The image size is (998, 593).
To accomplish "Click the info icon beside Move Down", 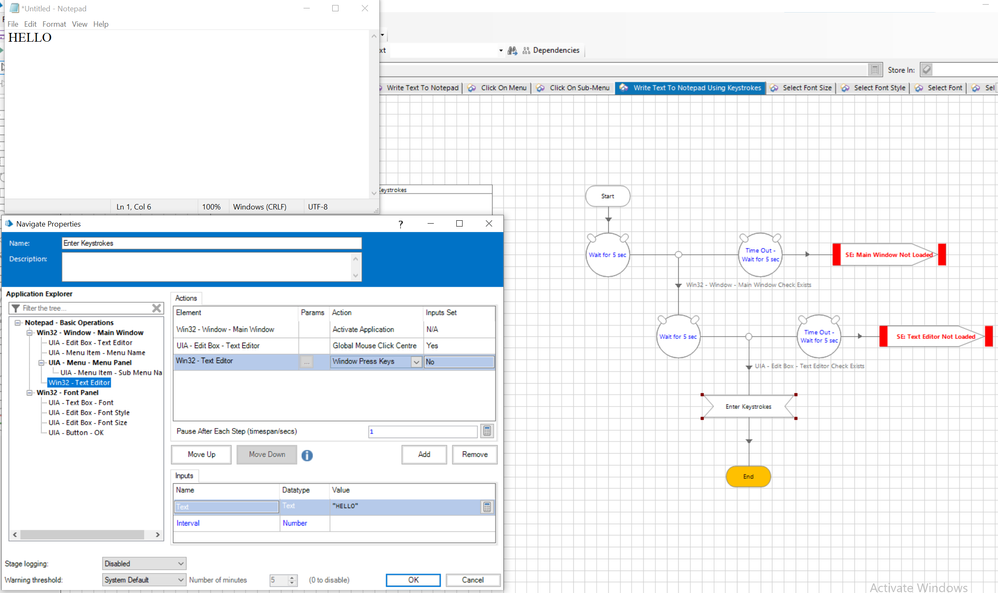I will [x=307, y=455].
